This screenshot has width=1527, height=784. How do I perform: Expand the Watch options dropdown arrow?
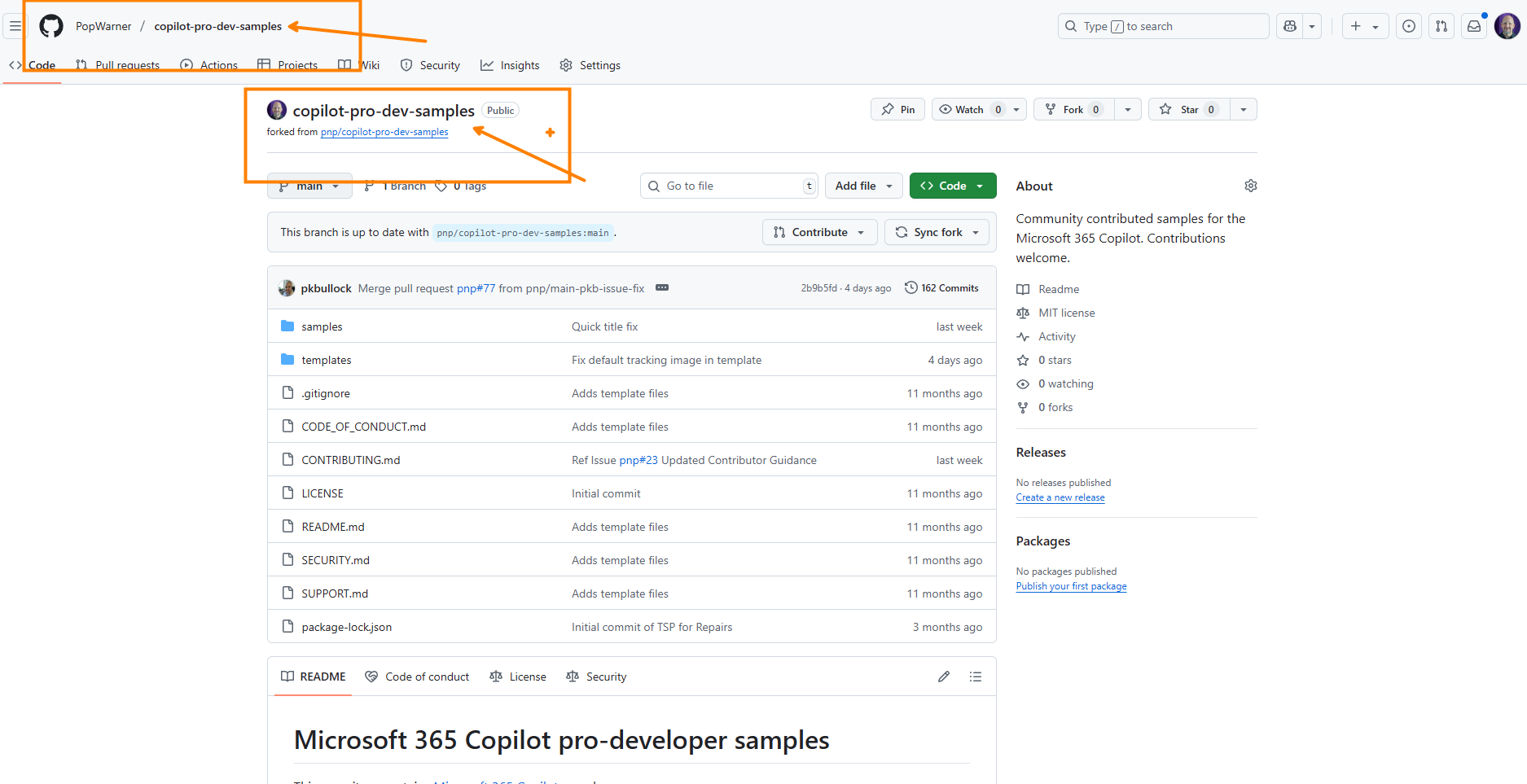1016,109
